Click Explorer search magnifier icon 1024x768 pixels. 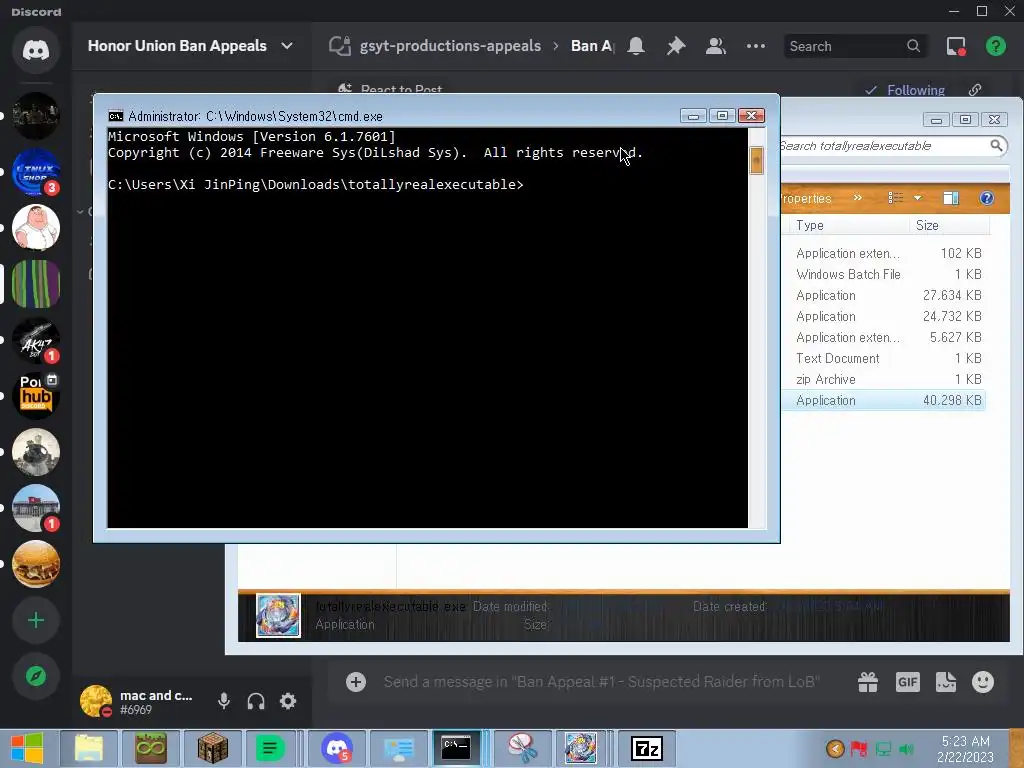[x=996, y=146]
